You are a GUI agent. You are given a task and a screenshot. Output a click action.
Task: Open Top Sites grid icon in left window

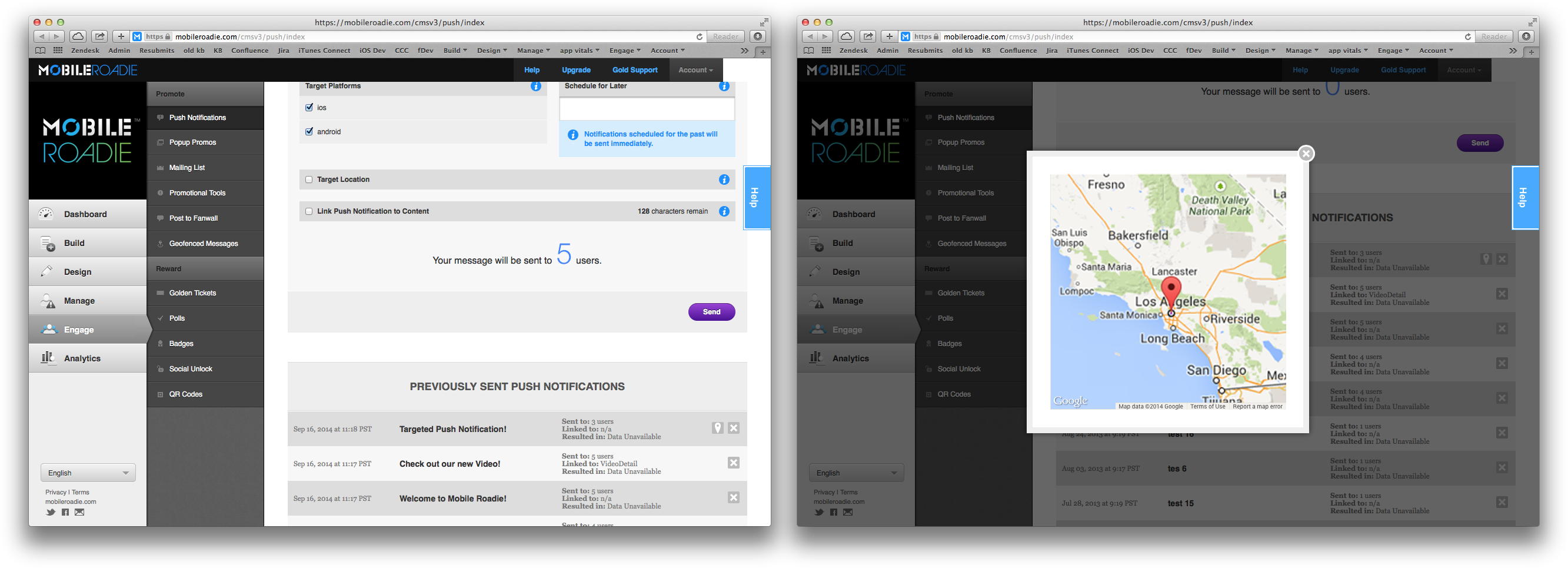click(x=58, y=51)
